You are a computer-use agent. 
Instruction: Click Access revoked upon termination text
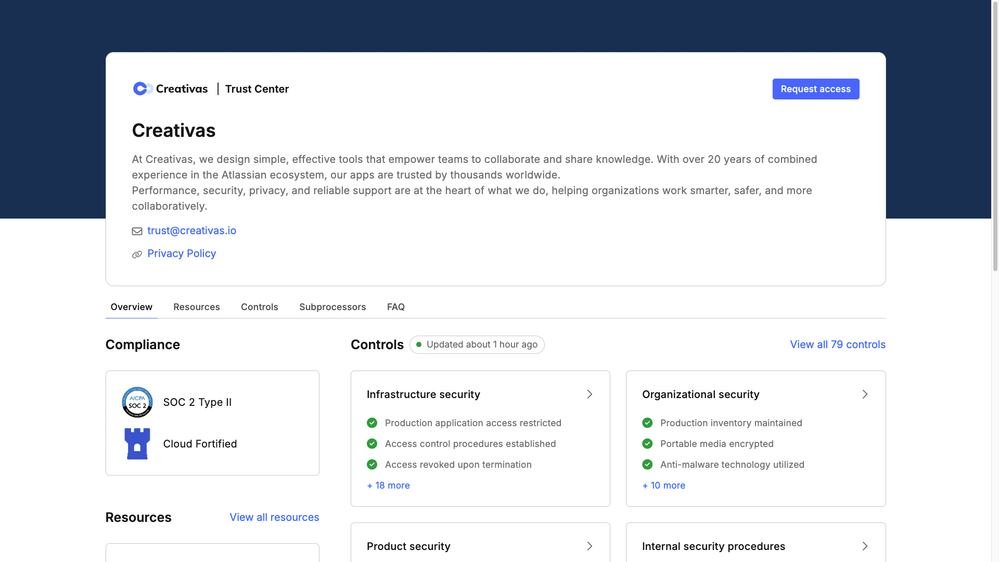click(x=458, y=465)
